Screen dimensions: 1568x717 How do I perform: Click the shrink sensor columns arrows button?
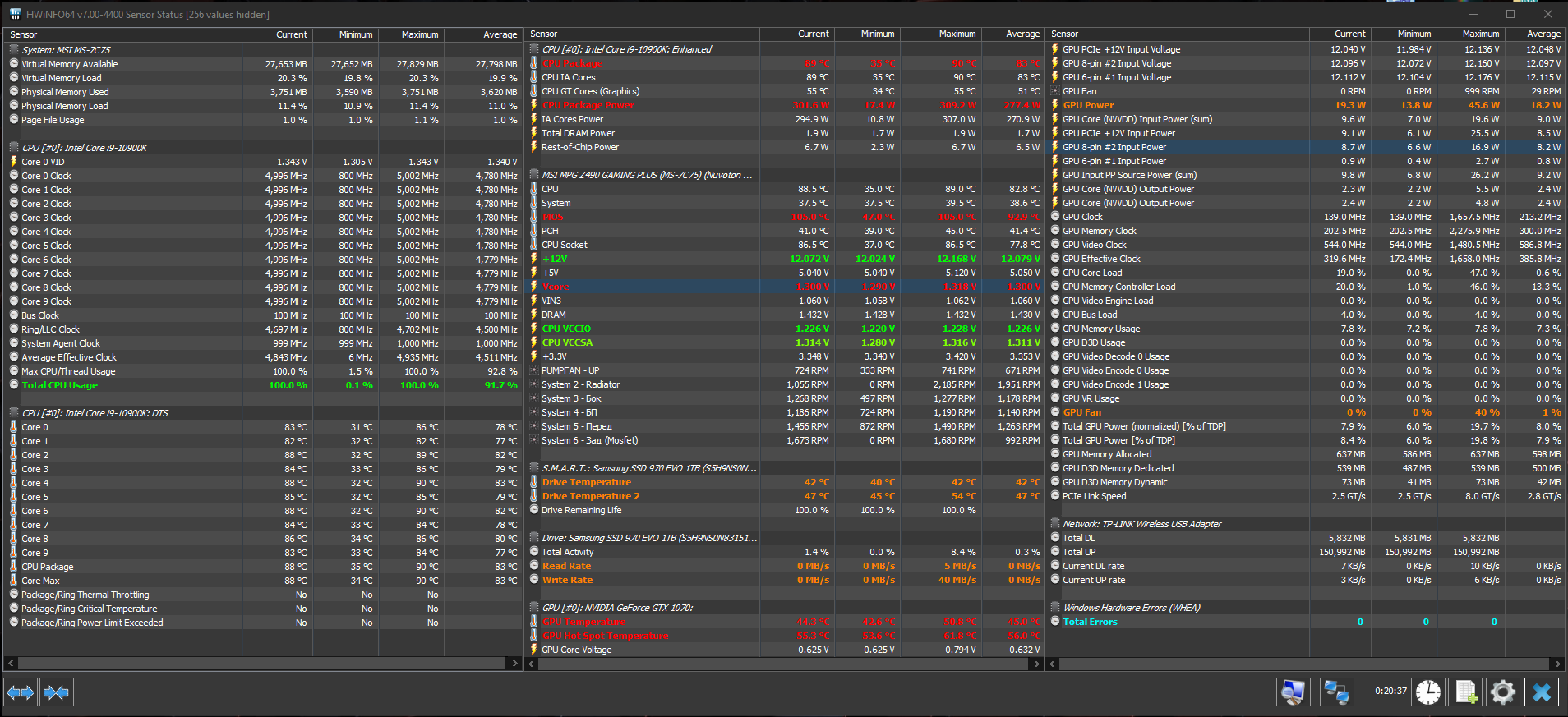[x=56, y=692]
